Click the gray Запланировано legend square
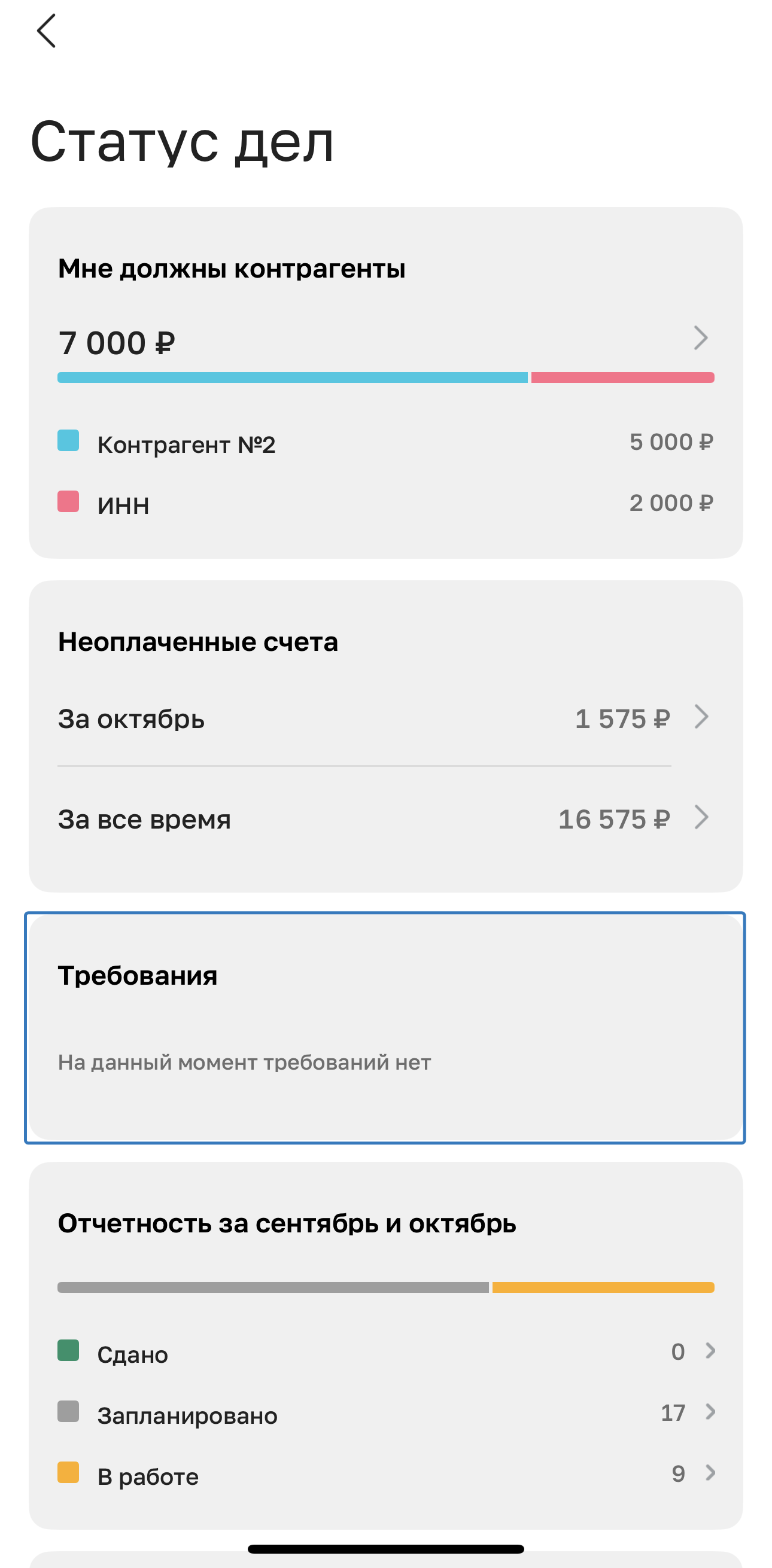Image resolution: width=772 pixels, height=1568 pixels. [x=68, y=1411]
